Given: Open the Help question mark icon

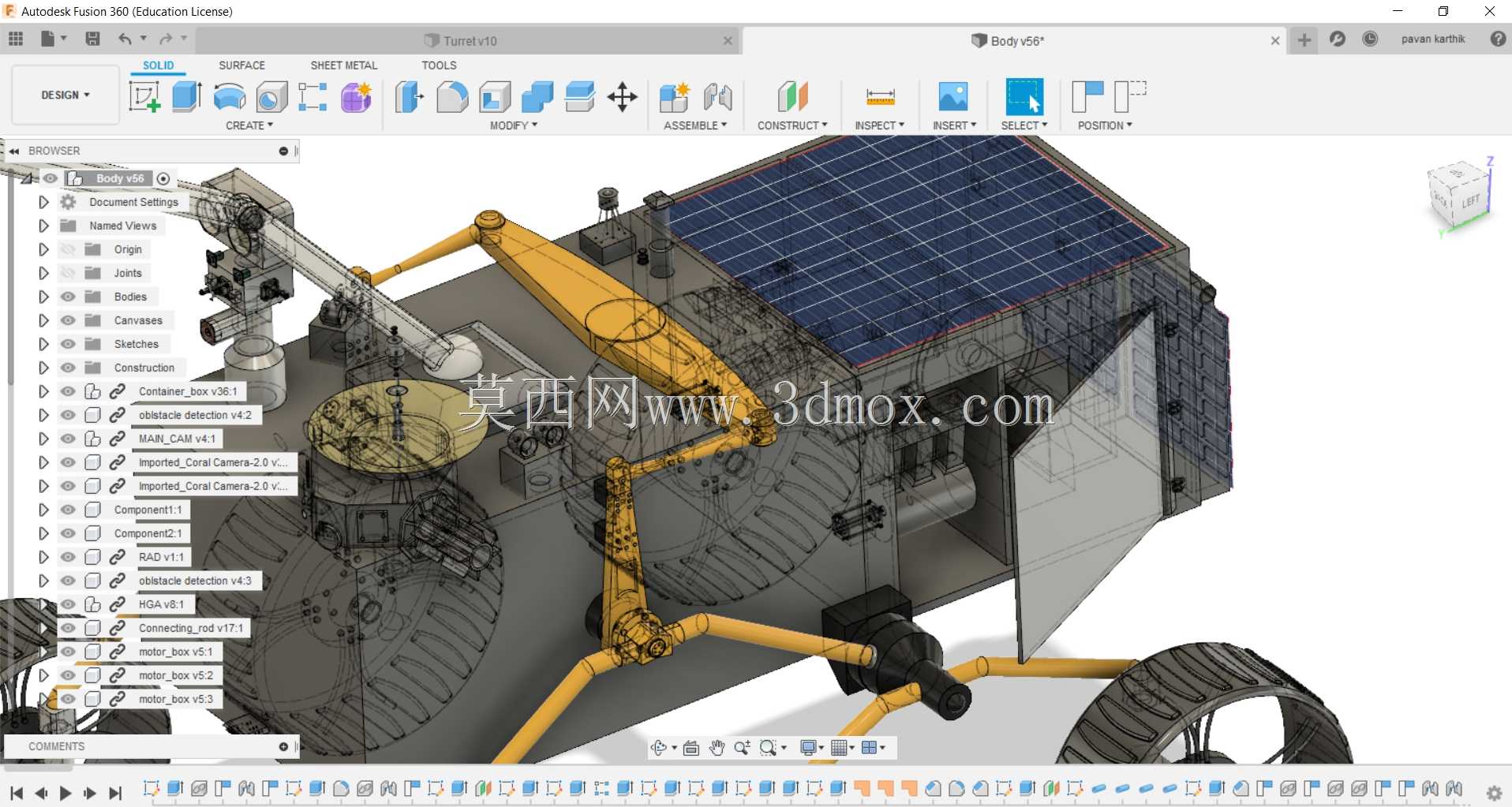Looking at the screenshot, I should tap(1498, 39).
